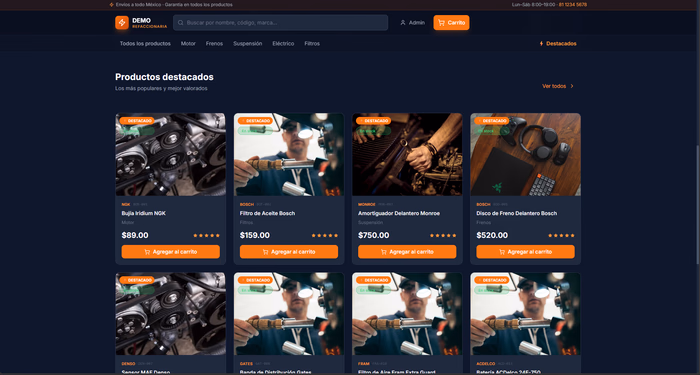Click the Destacado badge on Filtro de Aceite Bosch

255,121
